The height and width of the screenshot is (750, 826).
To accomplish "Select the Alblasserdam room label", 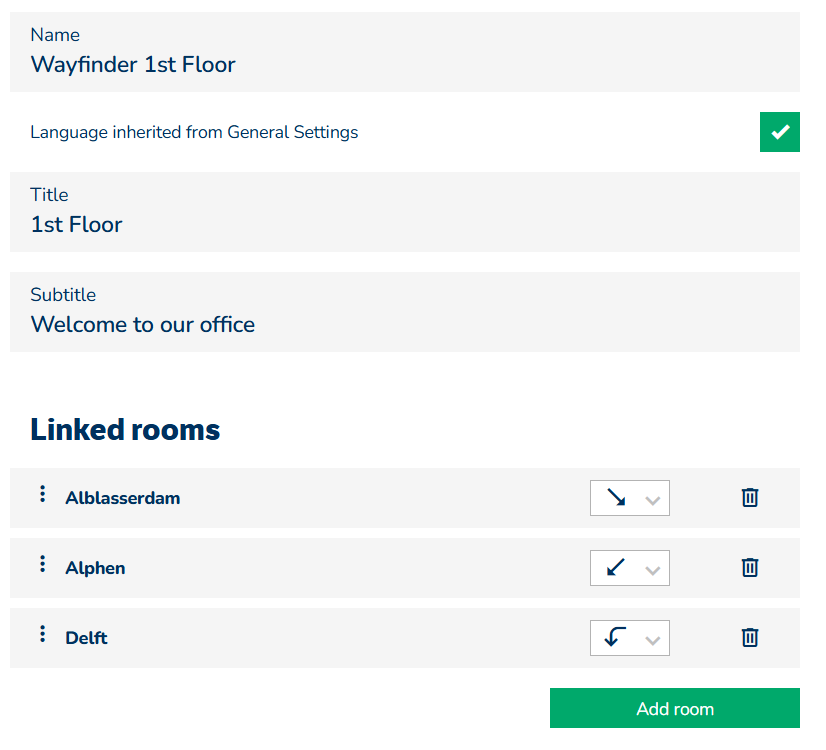I will 123,498.
